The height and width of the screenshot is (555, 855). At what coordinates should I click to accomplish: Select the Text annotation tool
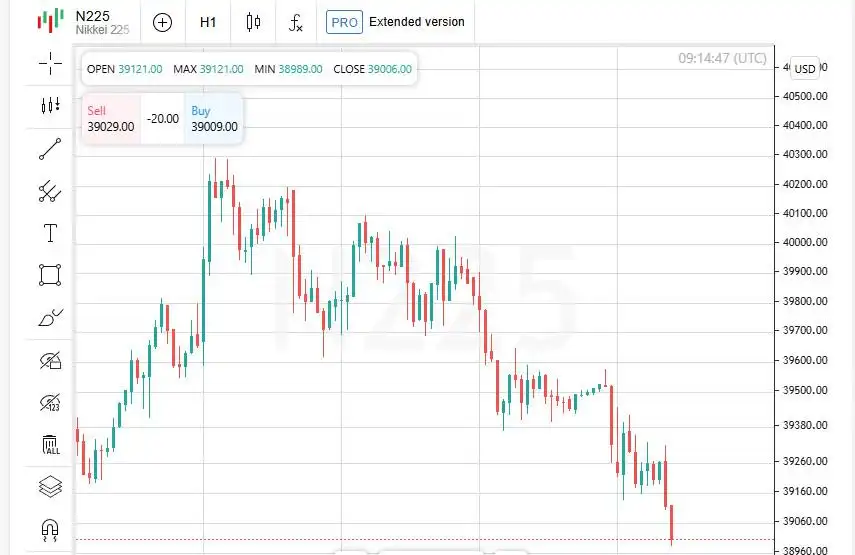coord(50,233)
